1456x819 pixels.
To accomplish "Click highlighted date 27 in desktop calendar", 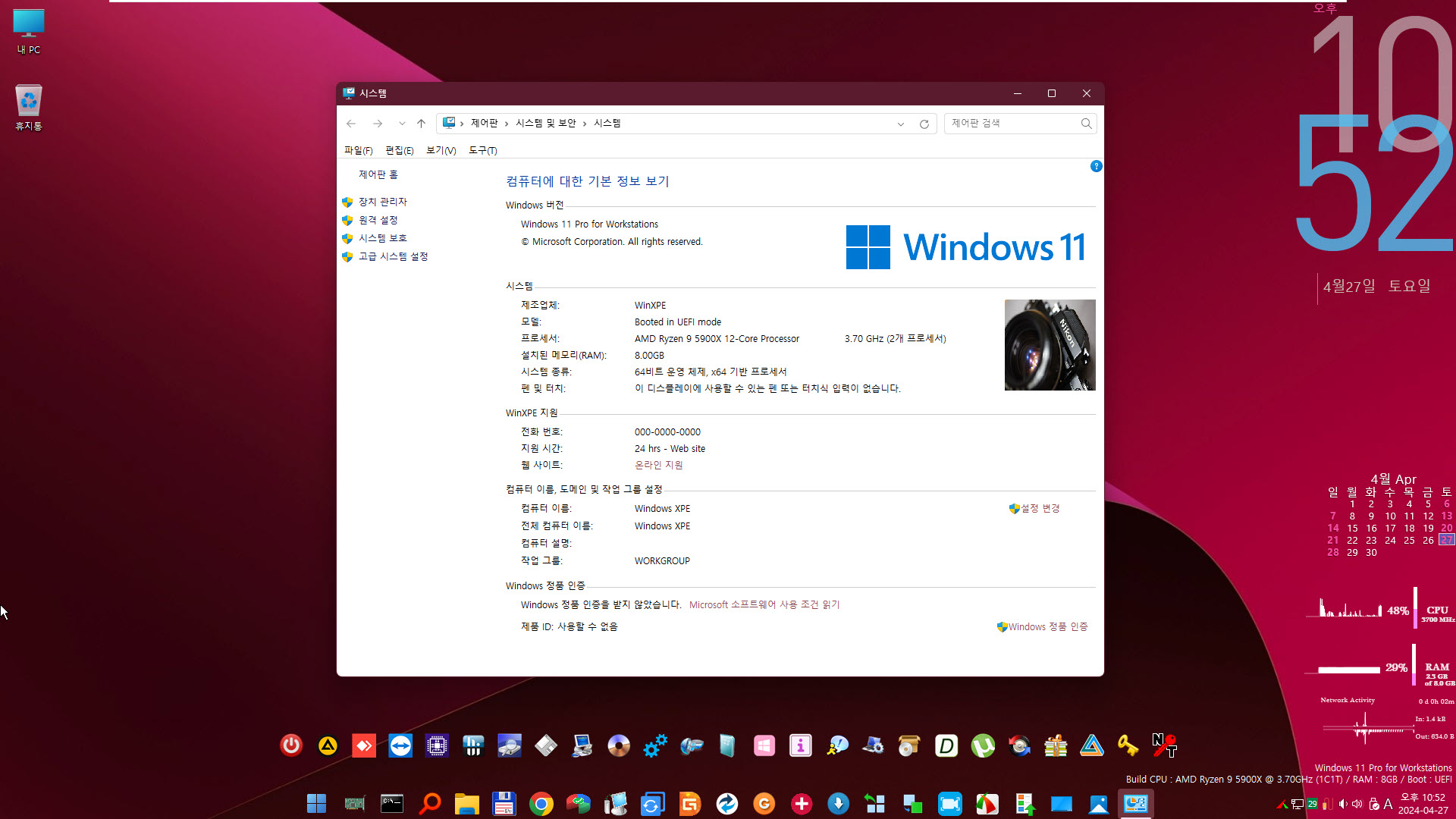I will 1446,540.
